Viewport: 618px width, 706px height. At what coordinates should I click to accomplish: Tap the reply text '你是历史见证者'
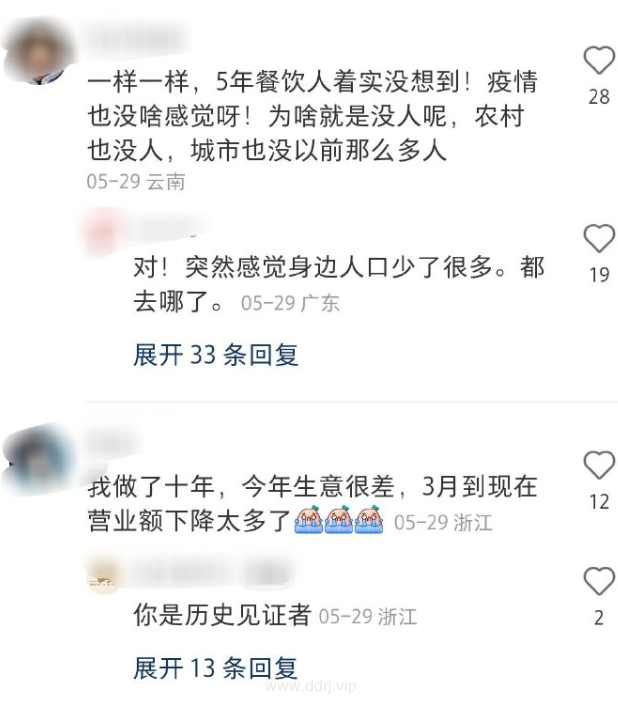click(222, 615)
